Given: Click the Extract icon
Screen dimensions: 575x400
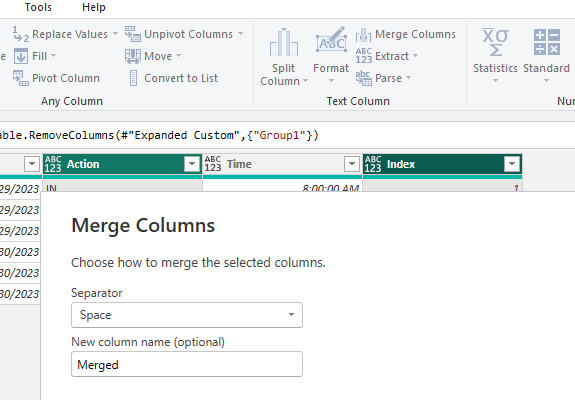Looking at the screenshot, I should [x=363, y=56].
